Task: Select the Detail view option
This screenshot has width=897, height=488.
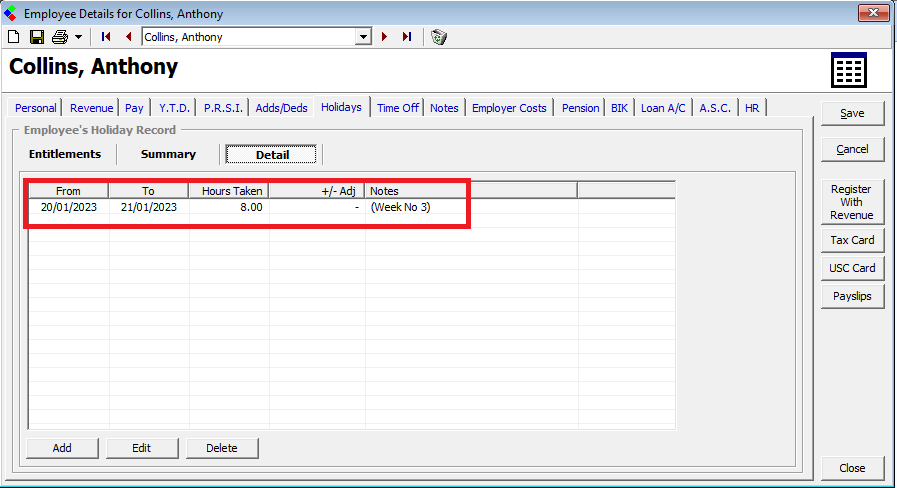Action: point(272,154)
